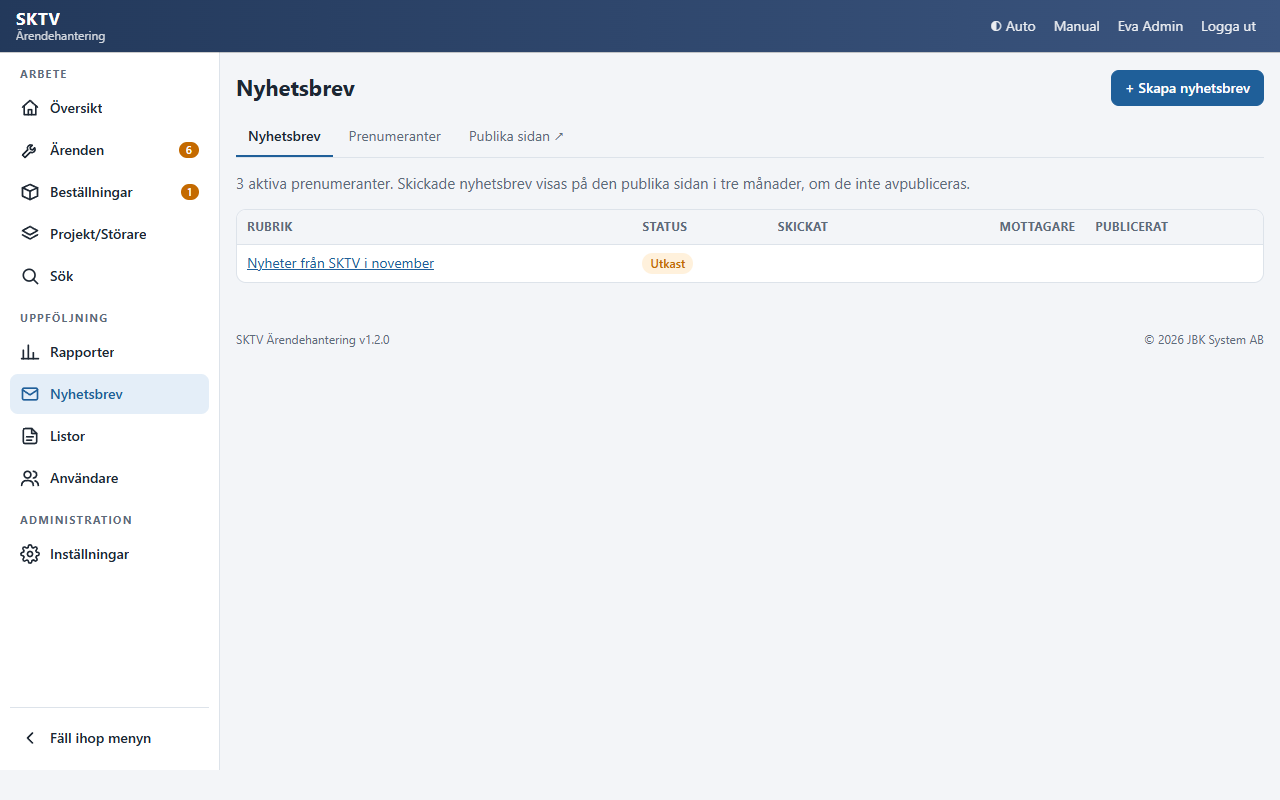Screen dimensions: 1280x800
Task: Open the Projekt/Större sidebar label
Action: click(x=98, y=234)
